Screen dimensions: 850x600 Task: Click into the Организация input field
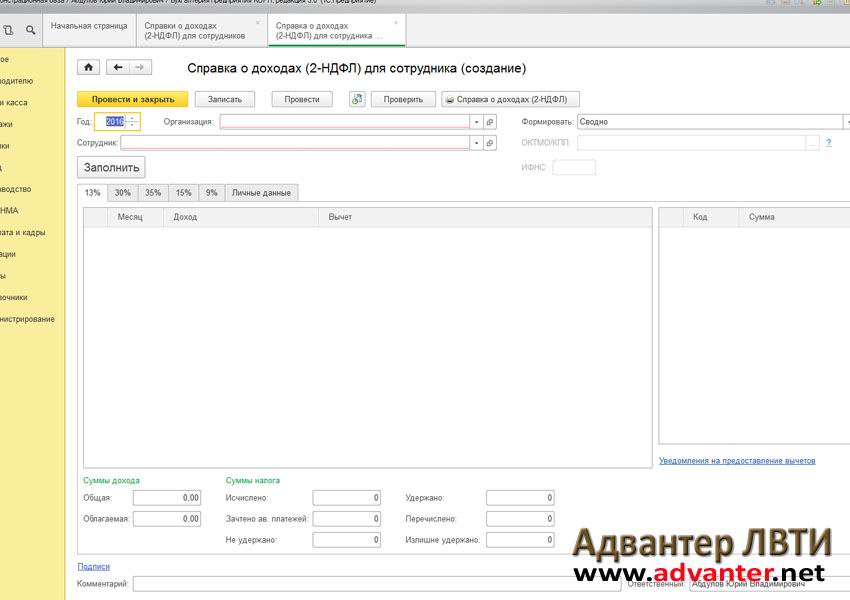point(345,122)
